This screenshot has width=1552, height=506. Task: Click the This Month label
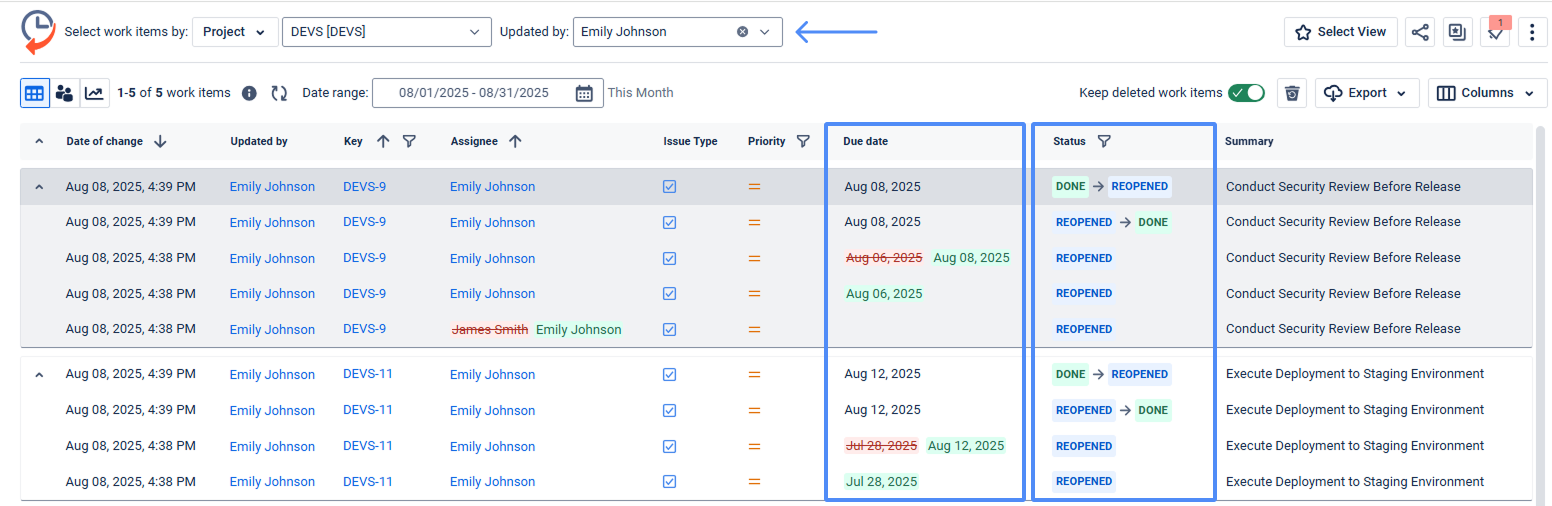pyautogui.click(x=641, y=93)
